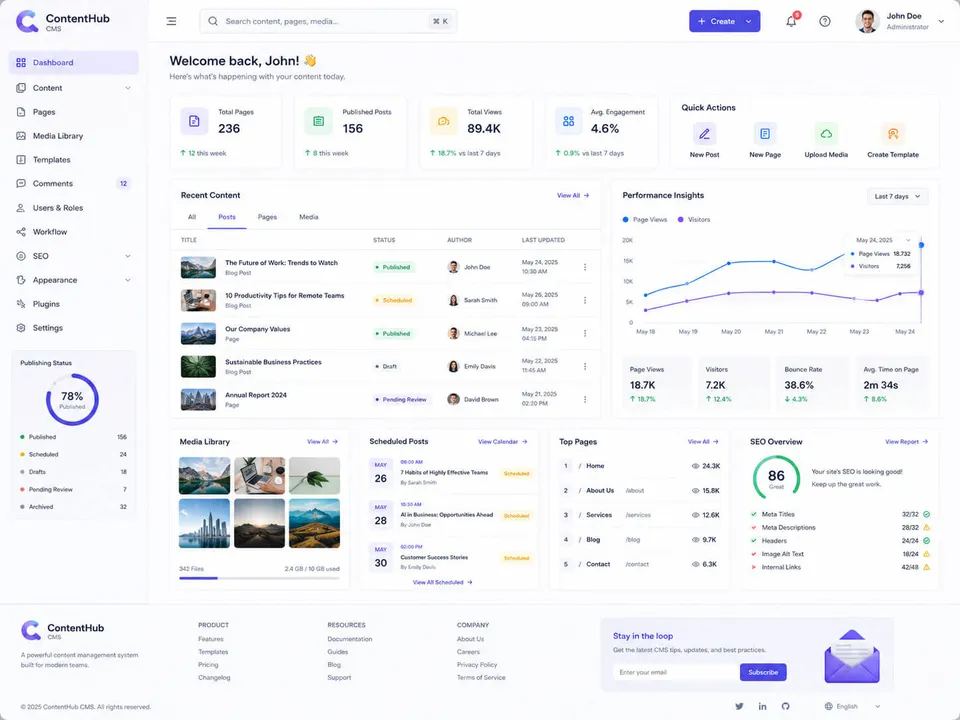The height and width of the screenshot is (720, 960).
Task: Open the View Calendar link
Action: [x=503, y=441]
